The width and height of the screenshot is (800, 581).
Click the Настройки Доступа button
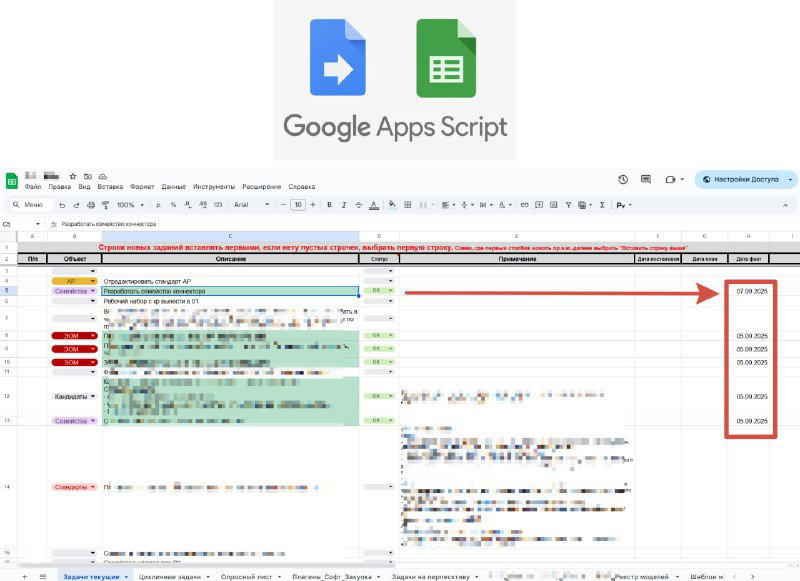tap(741, 180)
